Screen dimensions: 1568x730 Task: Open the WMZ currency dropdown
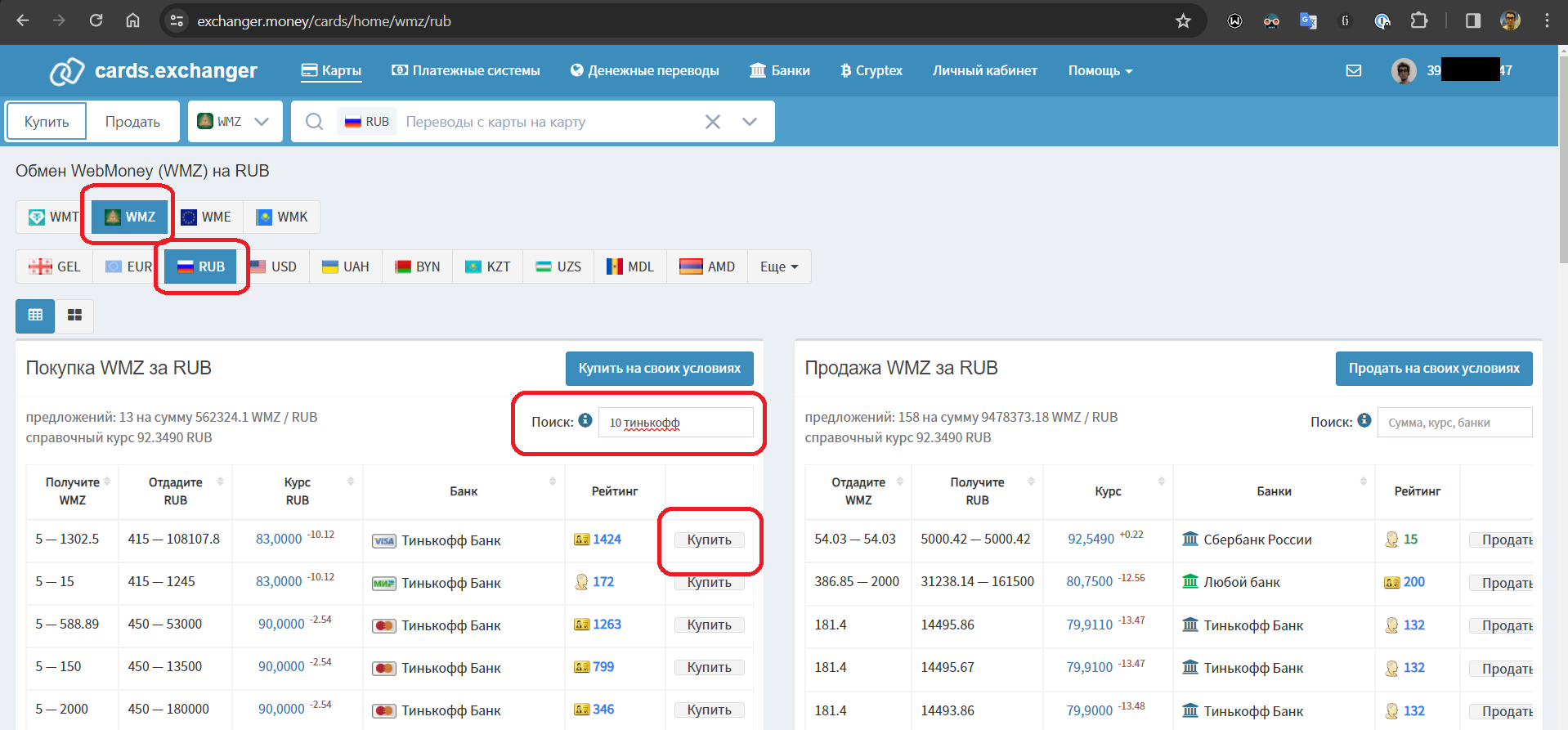pos(235,122)
